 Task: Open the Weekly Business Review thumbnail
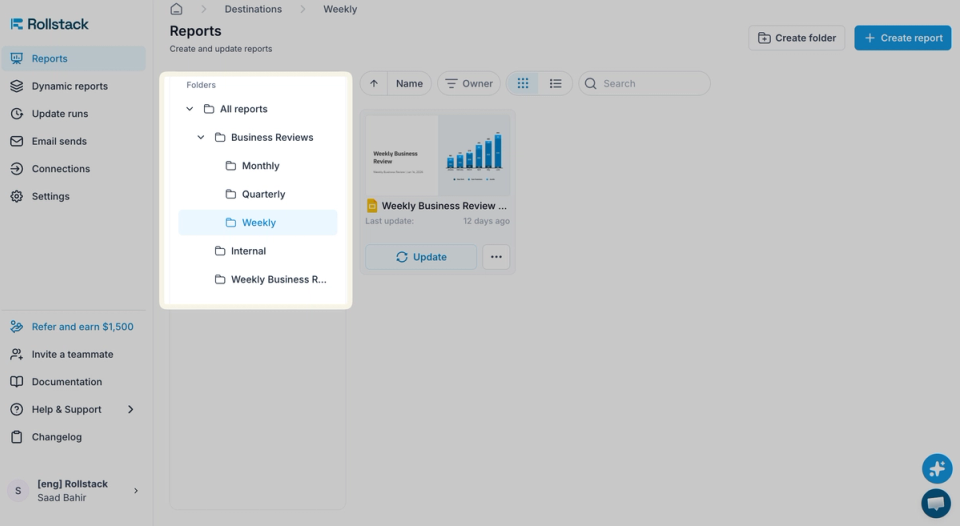pyautogui.click(x=438, y=156)
